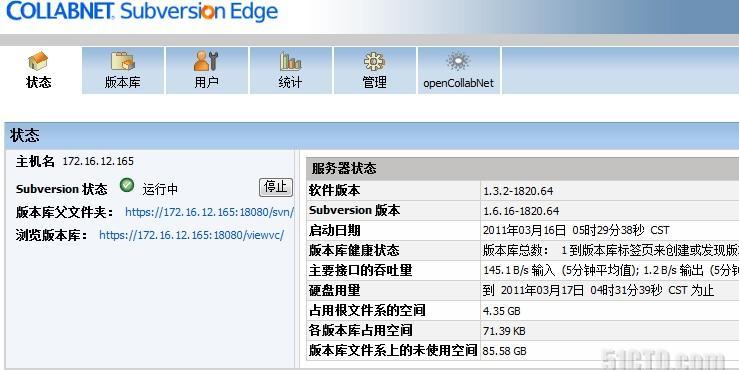
Task: Click the green running status check icon
Action: click(x=126, y=185)
